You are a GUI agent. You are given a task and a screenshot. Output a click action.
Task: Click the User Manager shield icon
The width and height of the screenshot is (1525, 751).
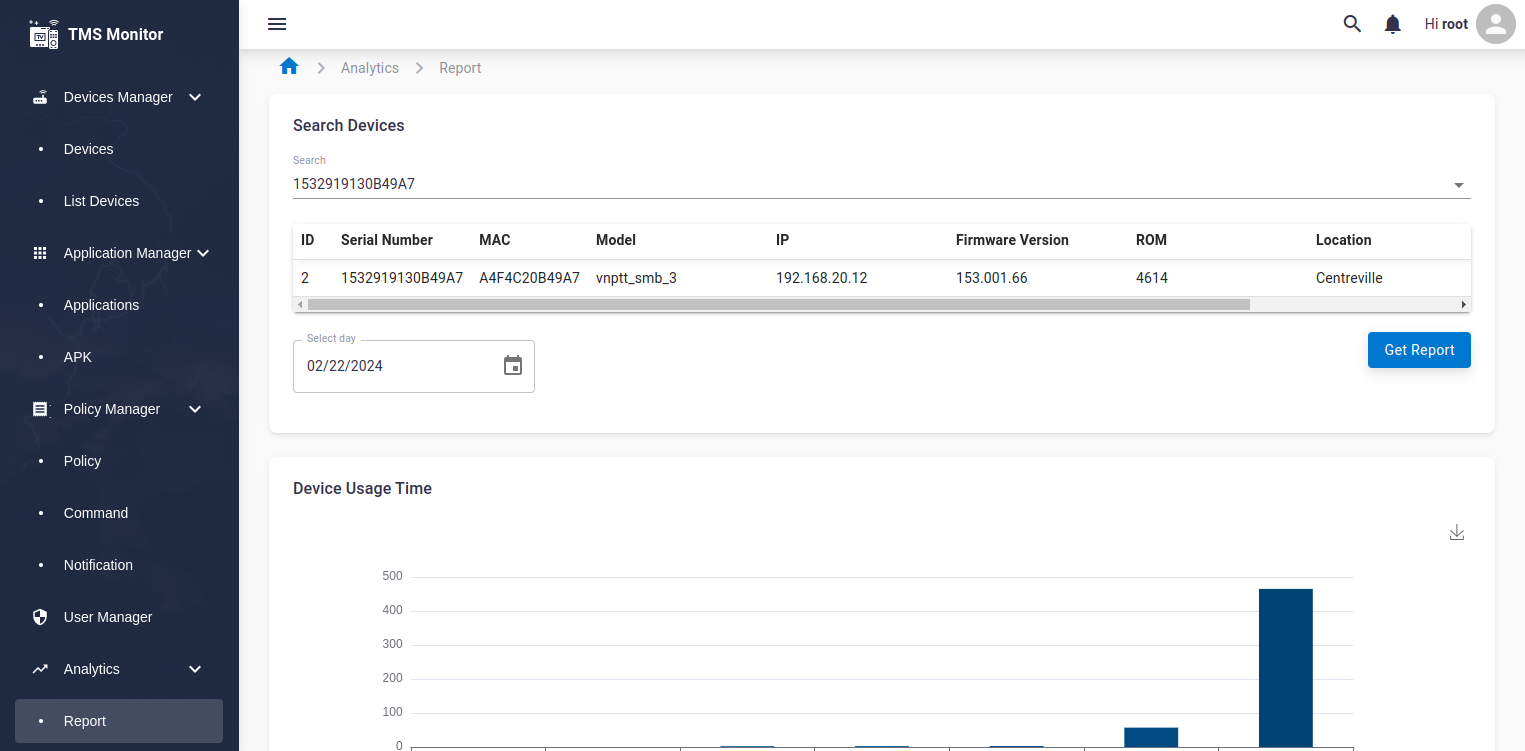(40, 617)
